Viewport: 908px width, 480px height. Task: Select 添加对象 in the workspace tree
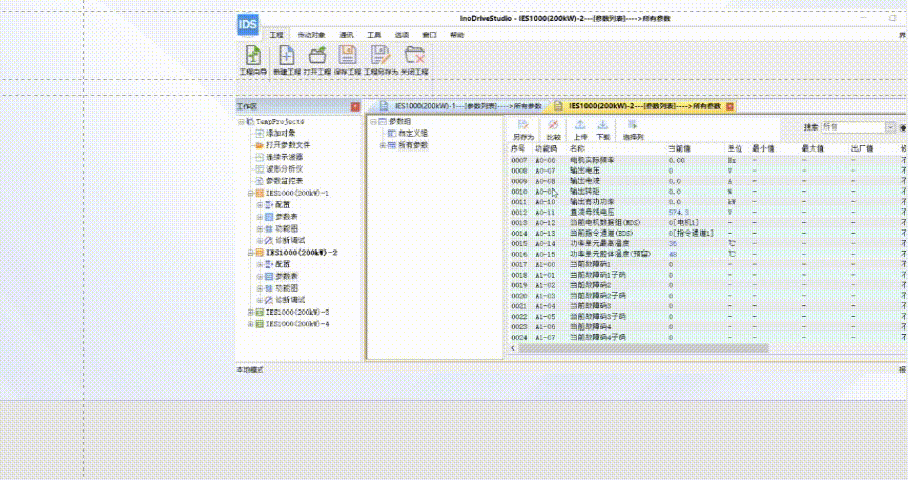[280, 133]
